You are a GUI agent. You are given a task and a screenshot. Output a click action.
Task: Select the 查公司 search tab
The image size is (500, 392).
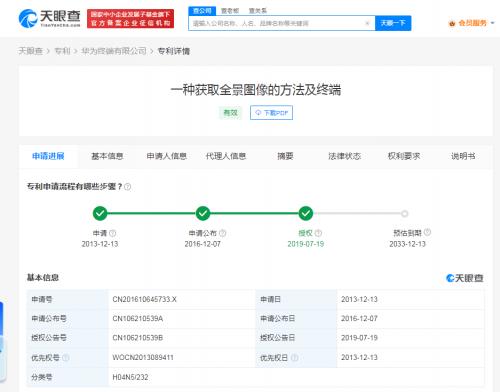tap(202, 11)
